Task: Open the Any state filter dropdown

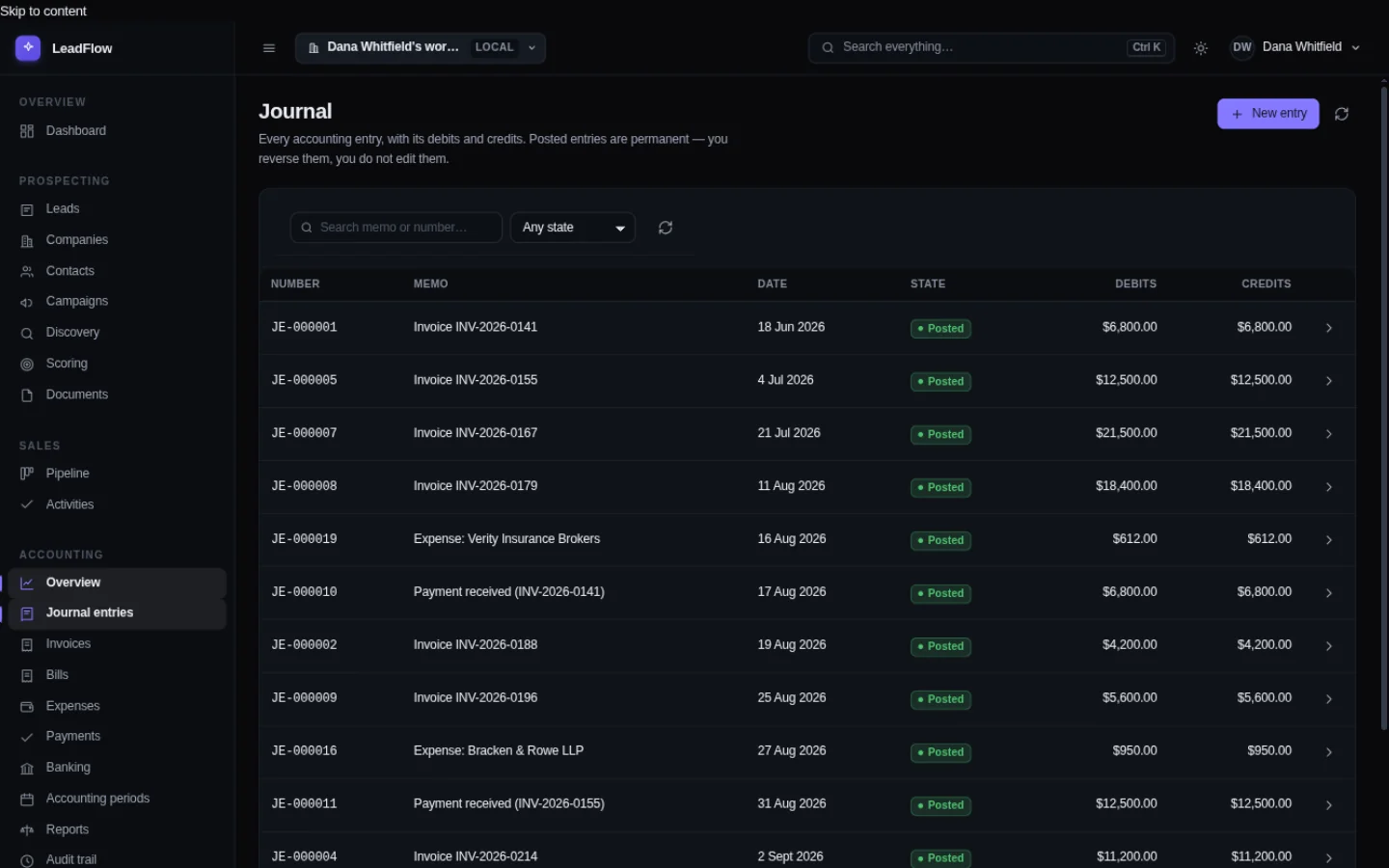Action: (x=573, y=228)
